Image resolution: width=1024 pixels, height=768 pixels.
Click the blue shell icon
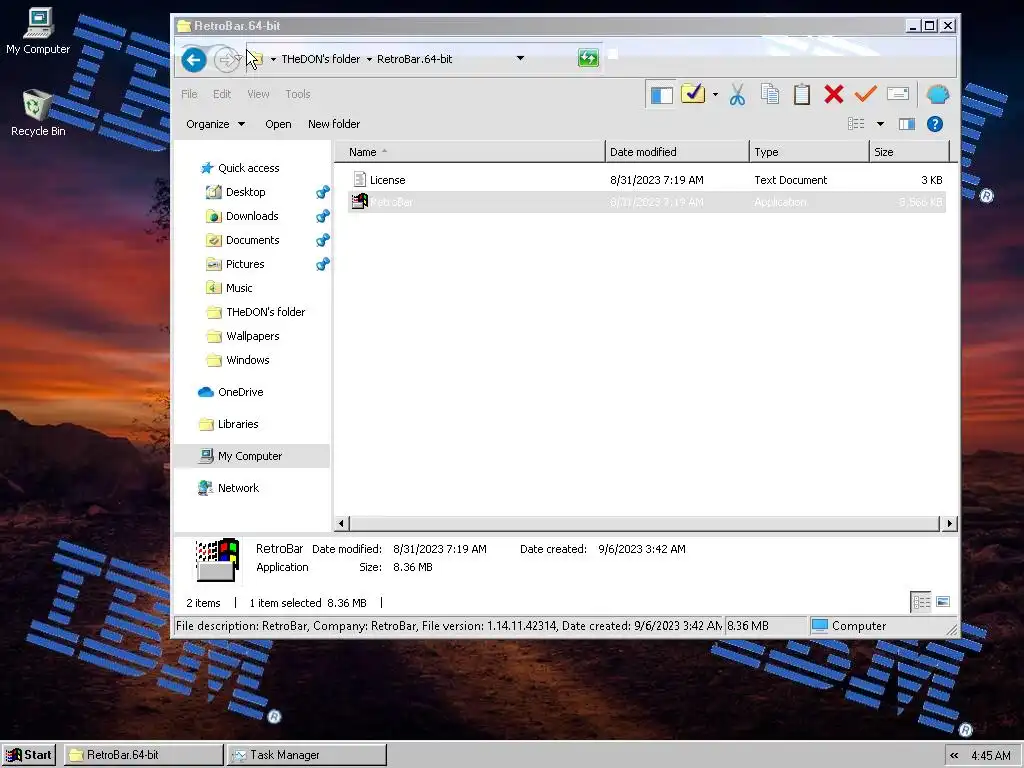point(937,95)
